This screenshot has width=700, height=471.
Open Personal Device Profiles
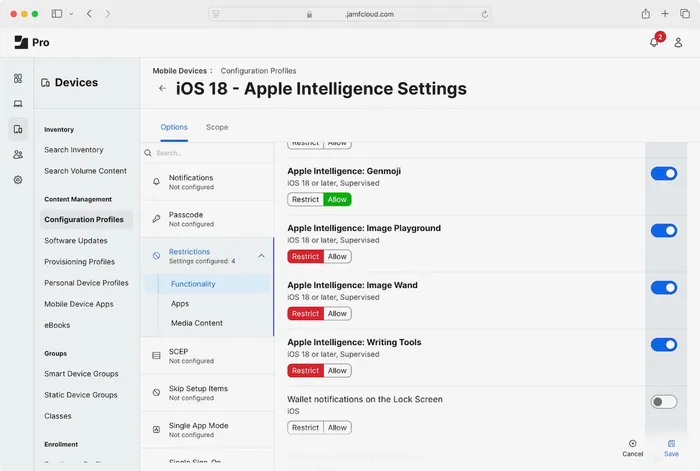86,283
